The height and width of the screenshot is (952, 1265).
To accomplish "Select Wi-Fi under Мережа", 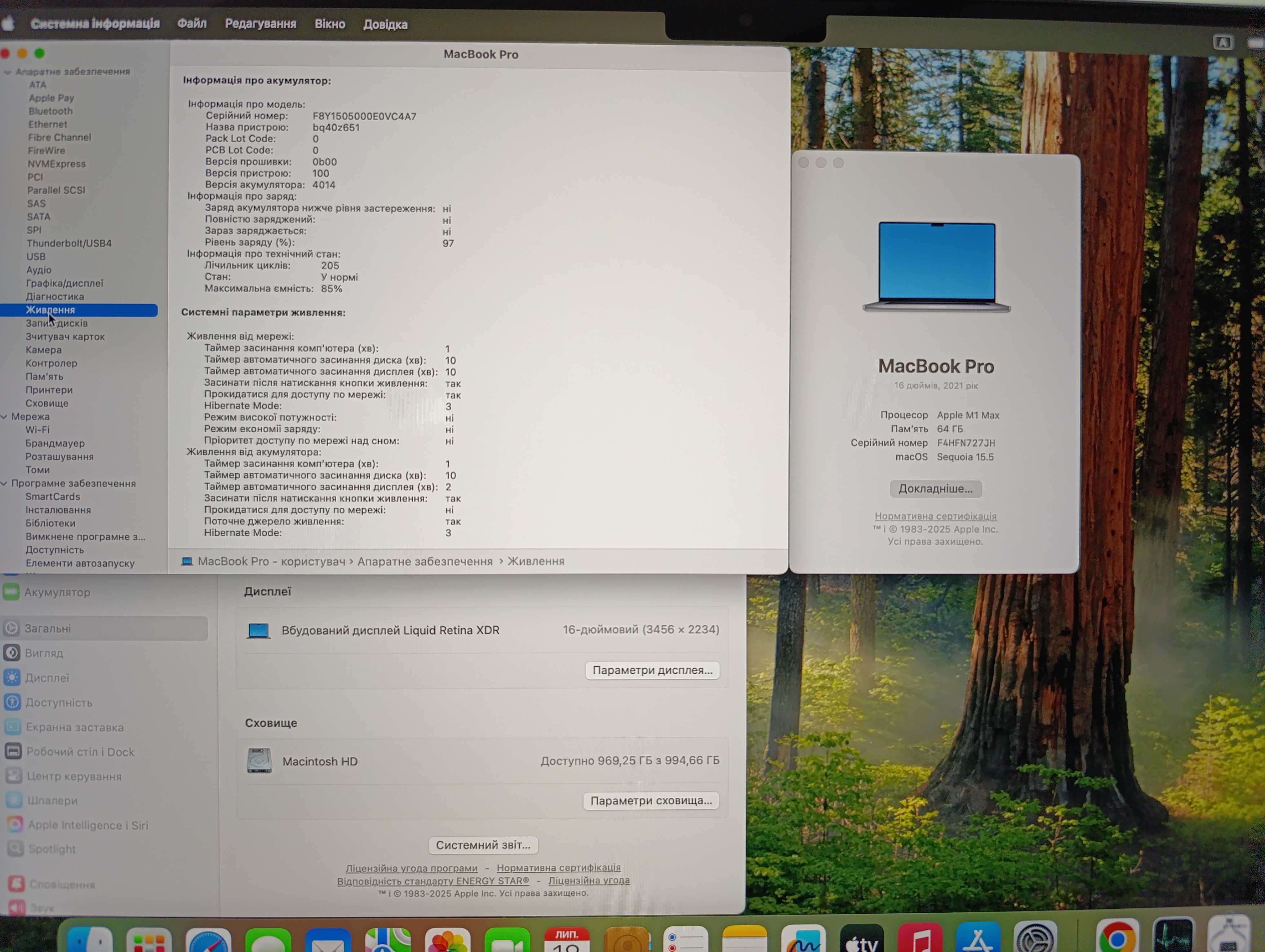I will coord(37,430).
